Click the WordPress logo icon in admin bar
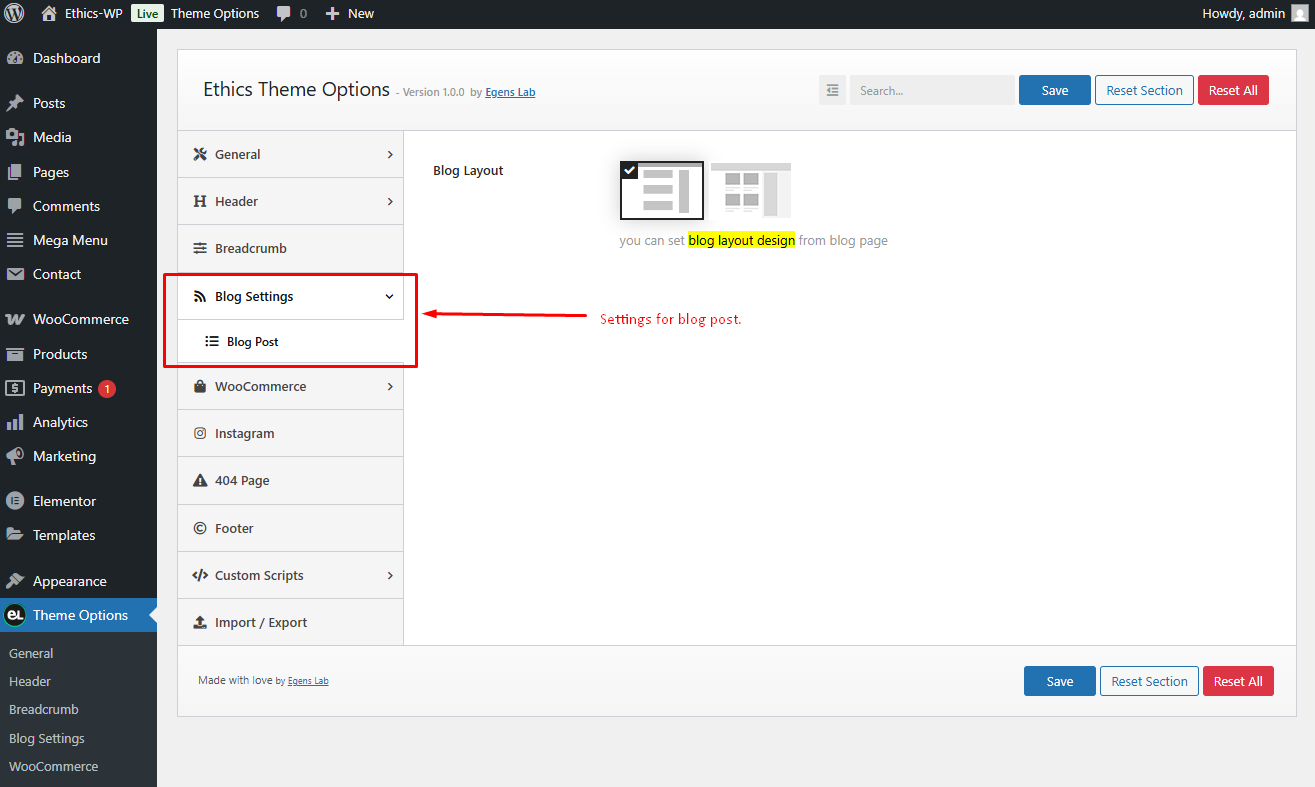1315x787 pixels. point(14,13)
